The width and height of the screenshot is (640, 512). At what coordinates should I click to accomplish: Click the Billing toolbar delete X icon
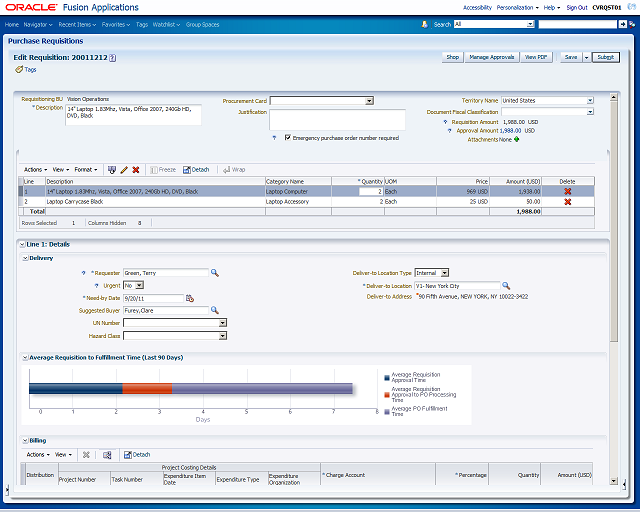pos(86,455)
